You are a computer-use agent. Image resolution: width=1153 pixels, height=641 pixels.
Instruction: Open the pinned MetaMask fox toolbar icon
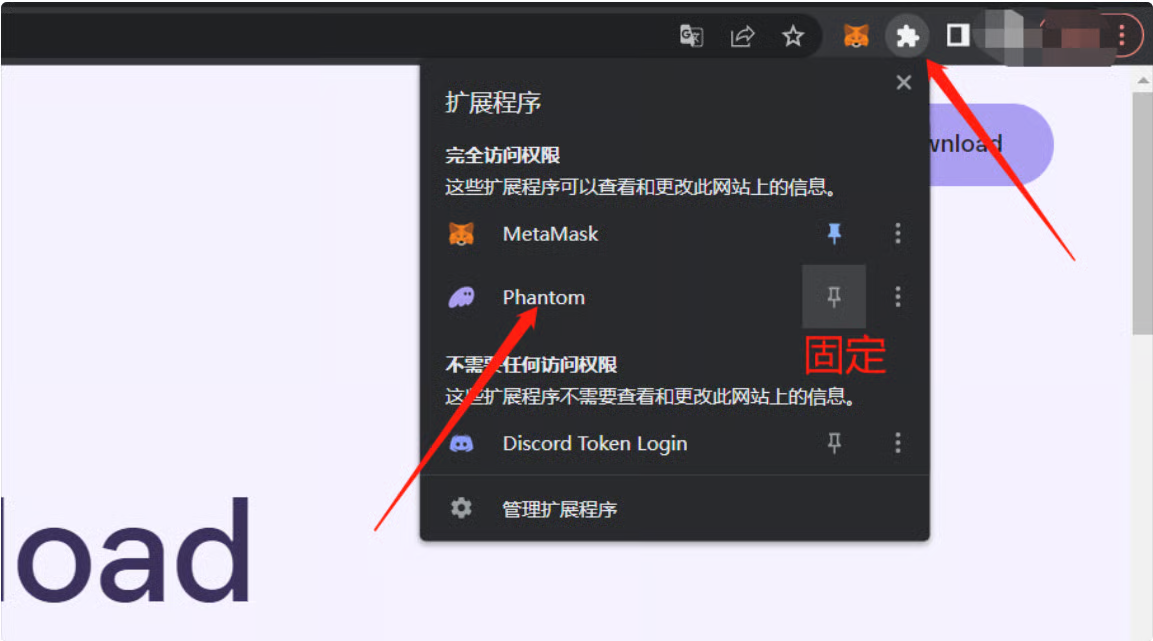pyautogui.click(x=856, y=37)
